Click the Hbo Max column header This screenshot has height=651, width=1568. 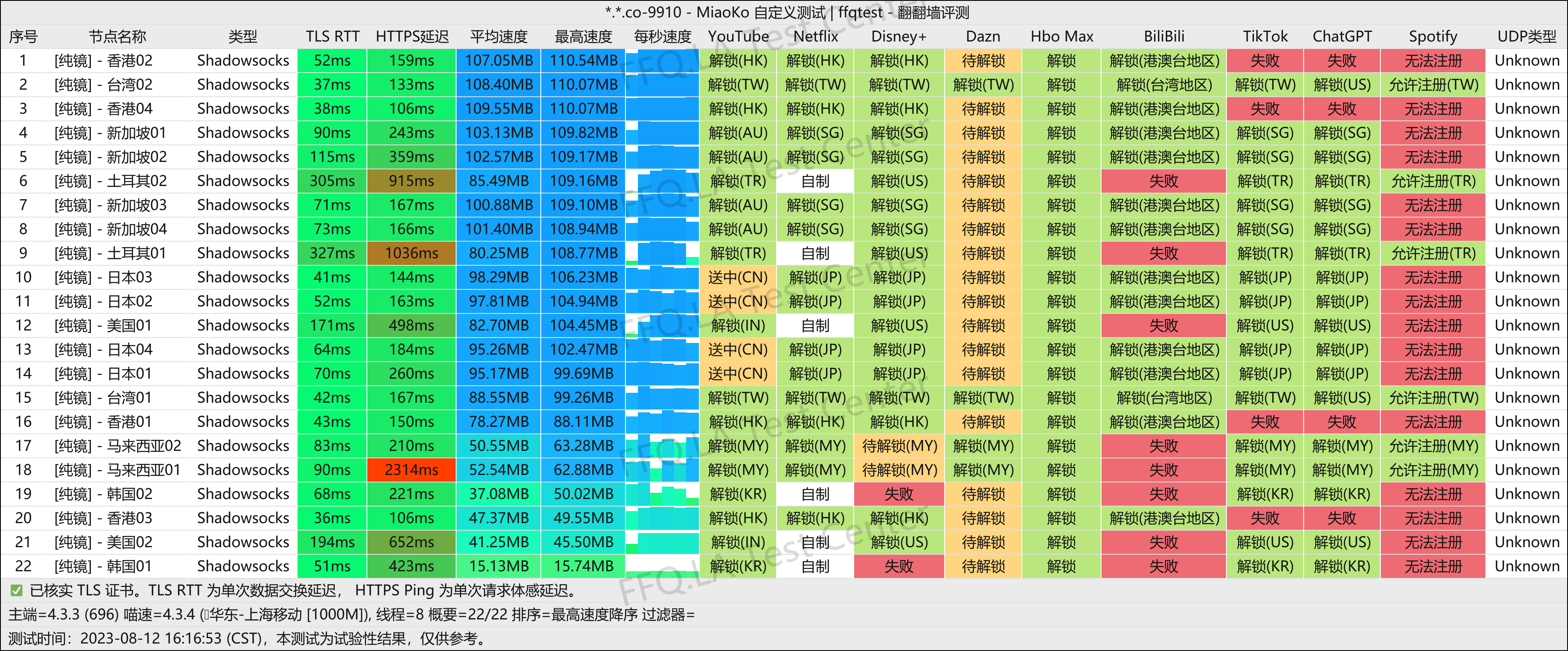point(1062,37)
